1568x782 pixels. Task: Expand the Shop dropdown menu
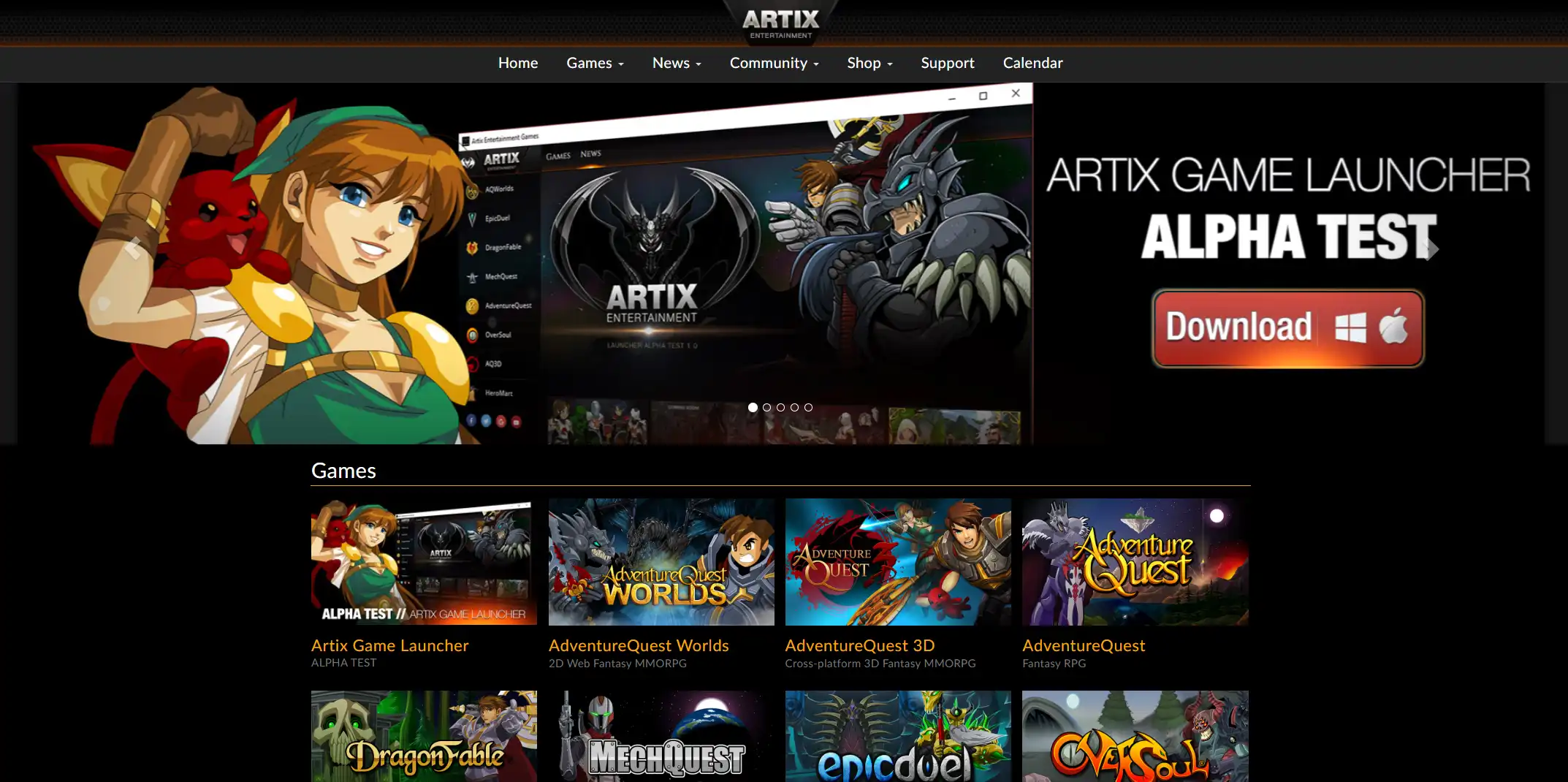869,64
